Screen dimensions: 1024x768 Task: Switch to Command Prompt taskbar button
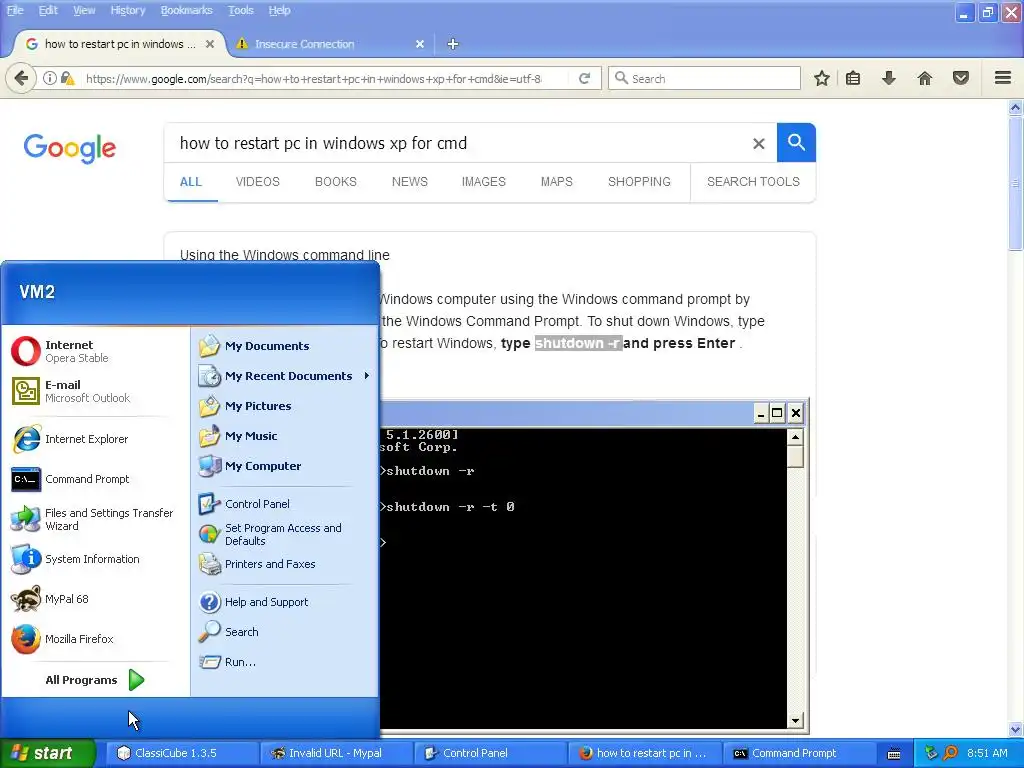(798, 753)
